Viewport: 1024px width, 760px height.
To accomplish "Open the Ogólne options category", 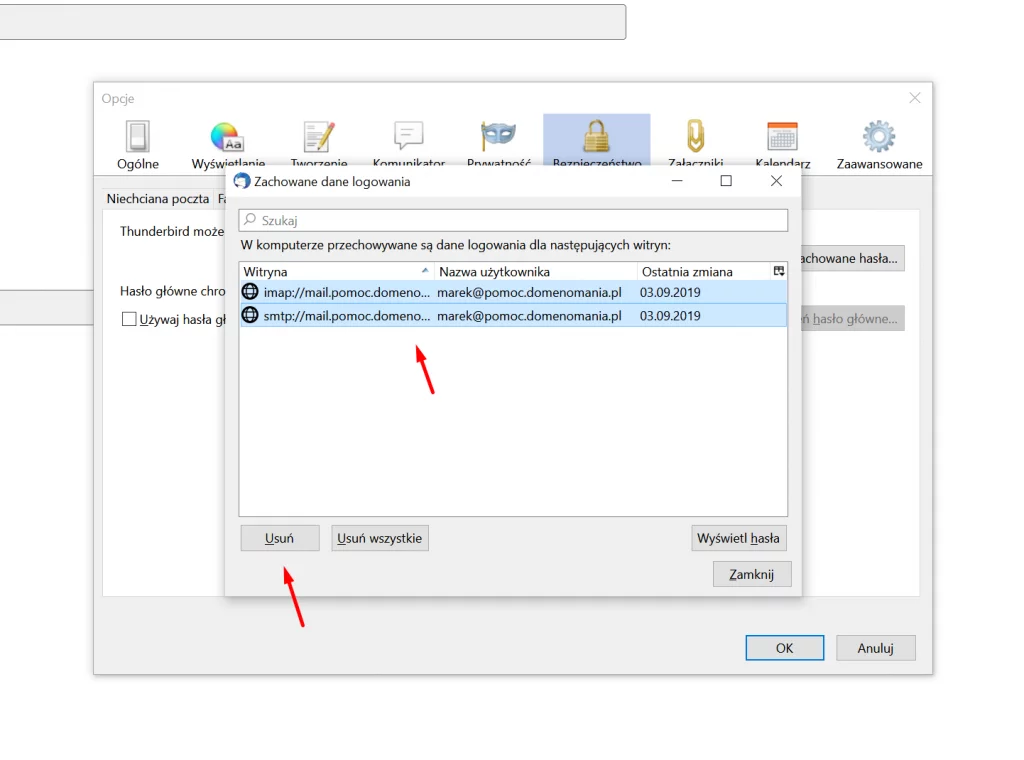I will point(138,145).
